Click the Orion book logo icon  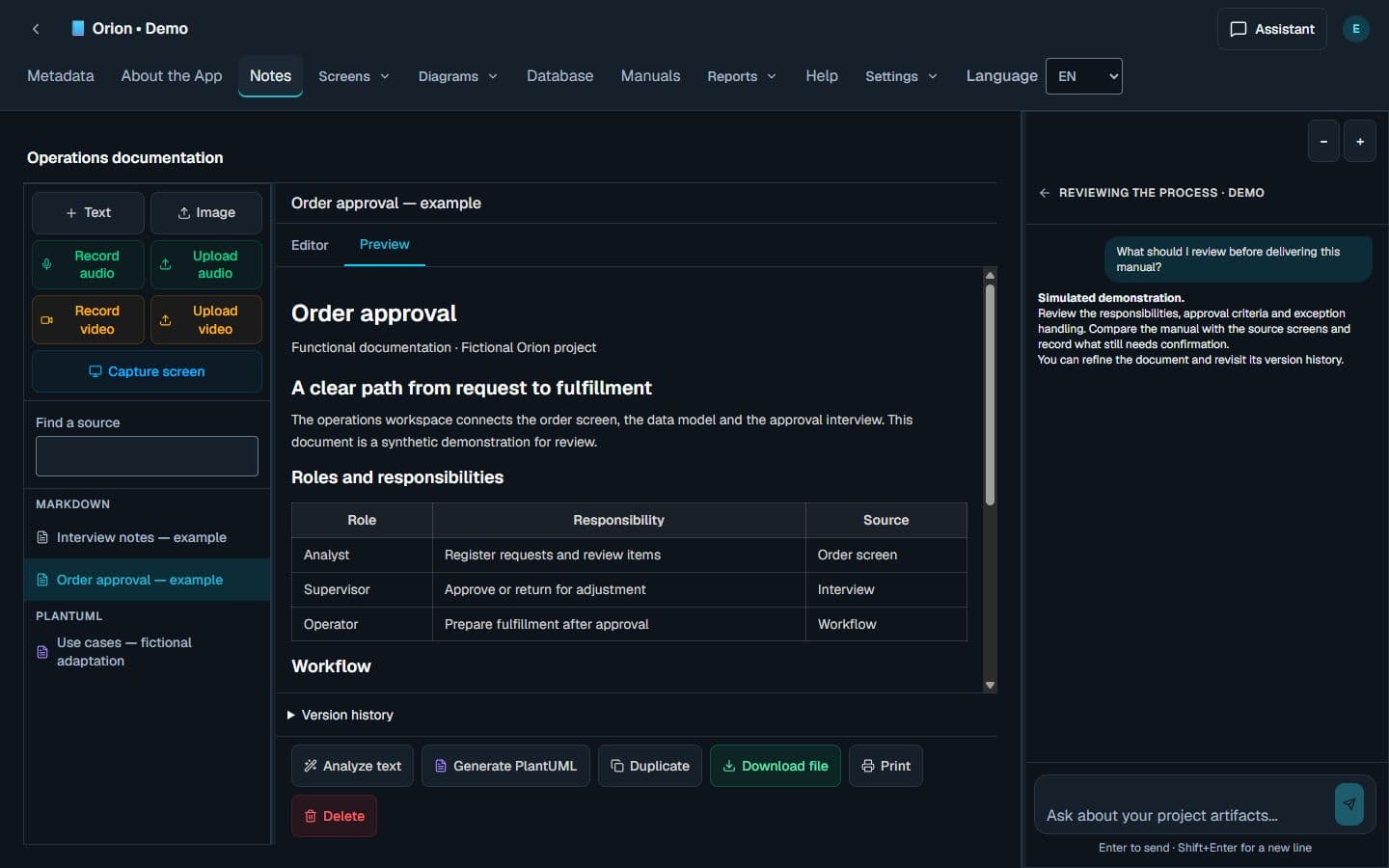click(78, 29)
